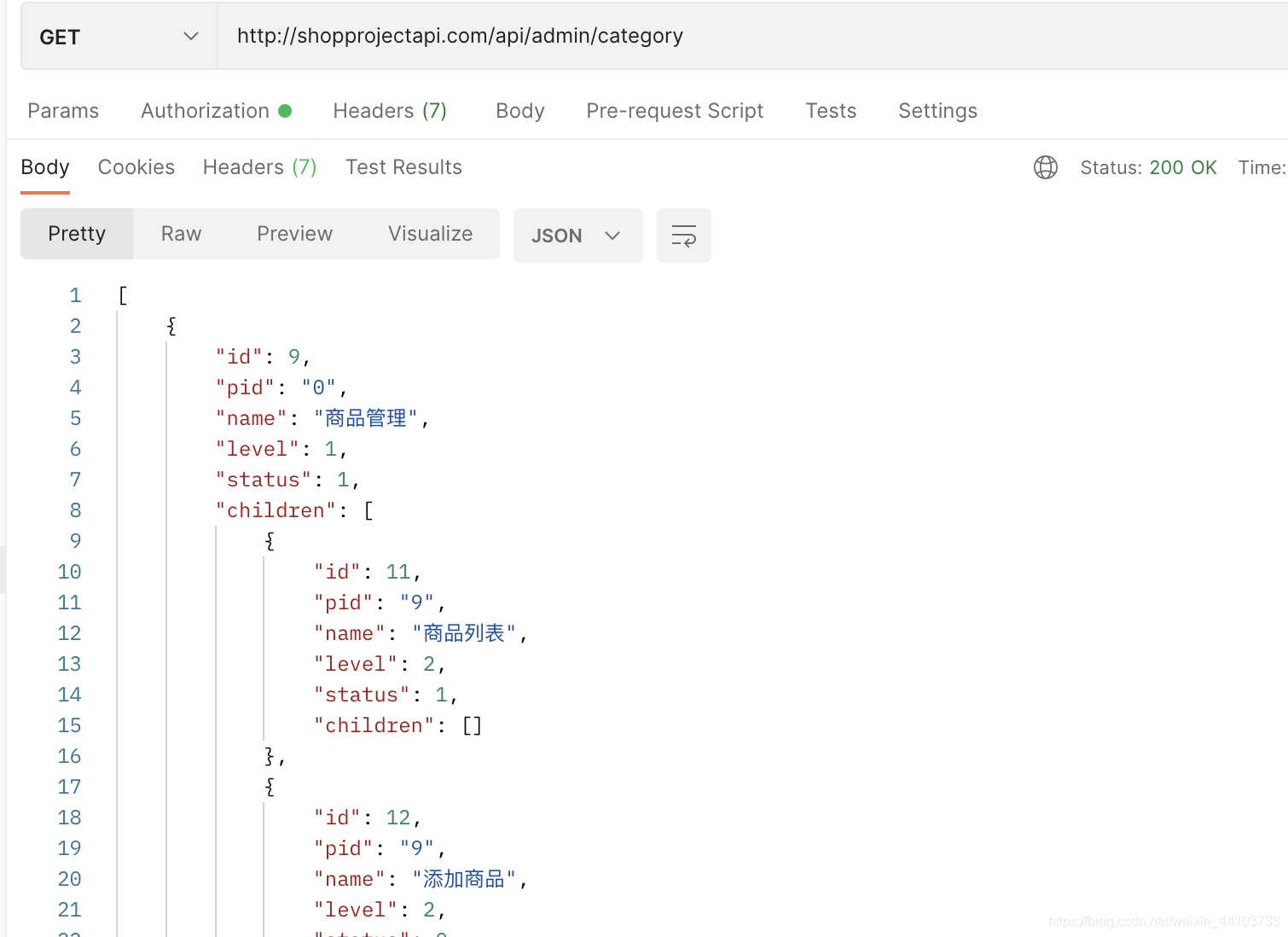Click the Authorization tab's green status dot
This screenshot has width=1288, height=937.
(285, 111)
